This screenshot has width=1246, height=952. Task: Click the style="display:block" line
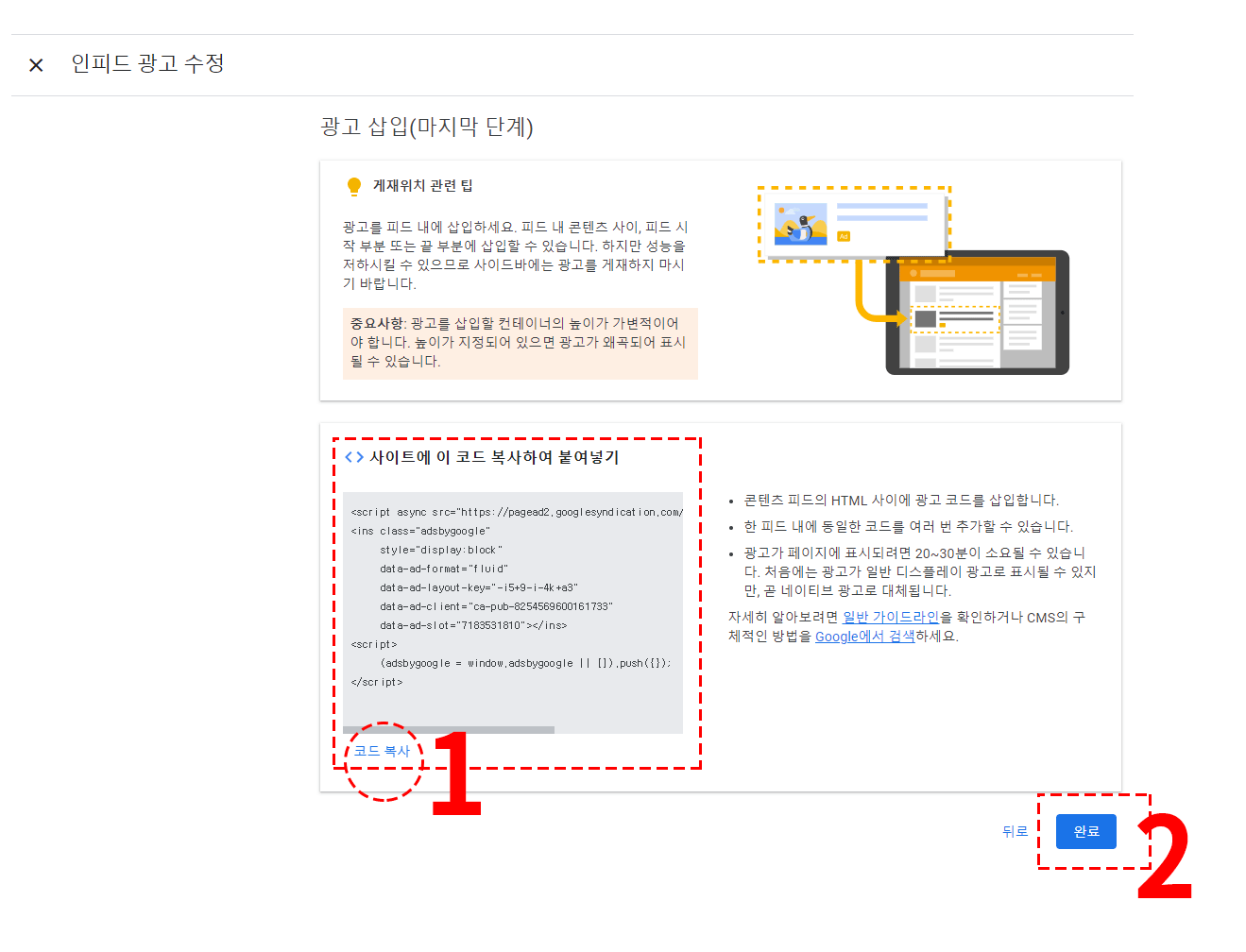coord(441,550)
